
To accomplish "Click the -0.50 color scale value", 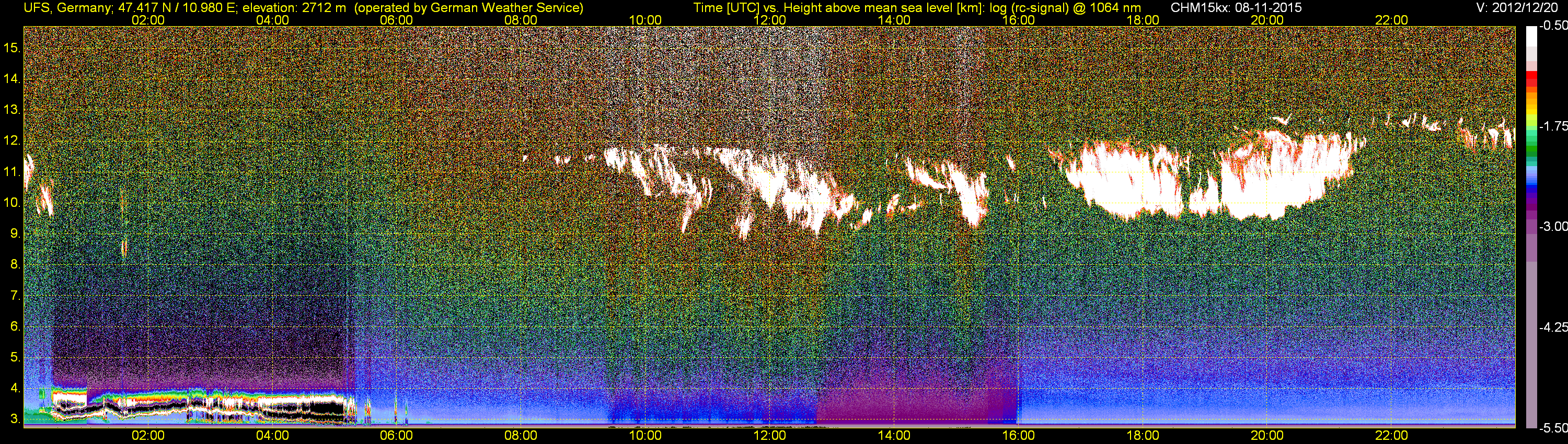I will [x=1553, y=26].
